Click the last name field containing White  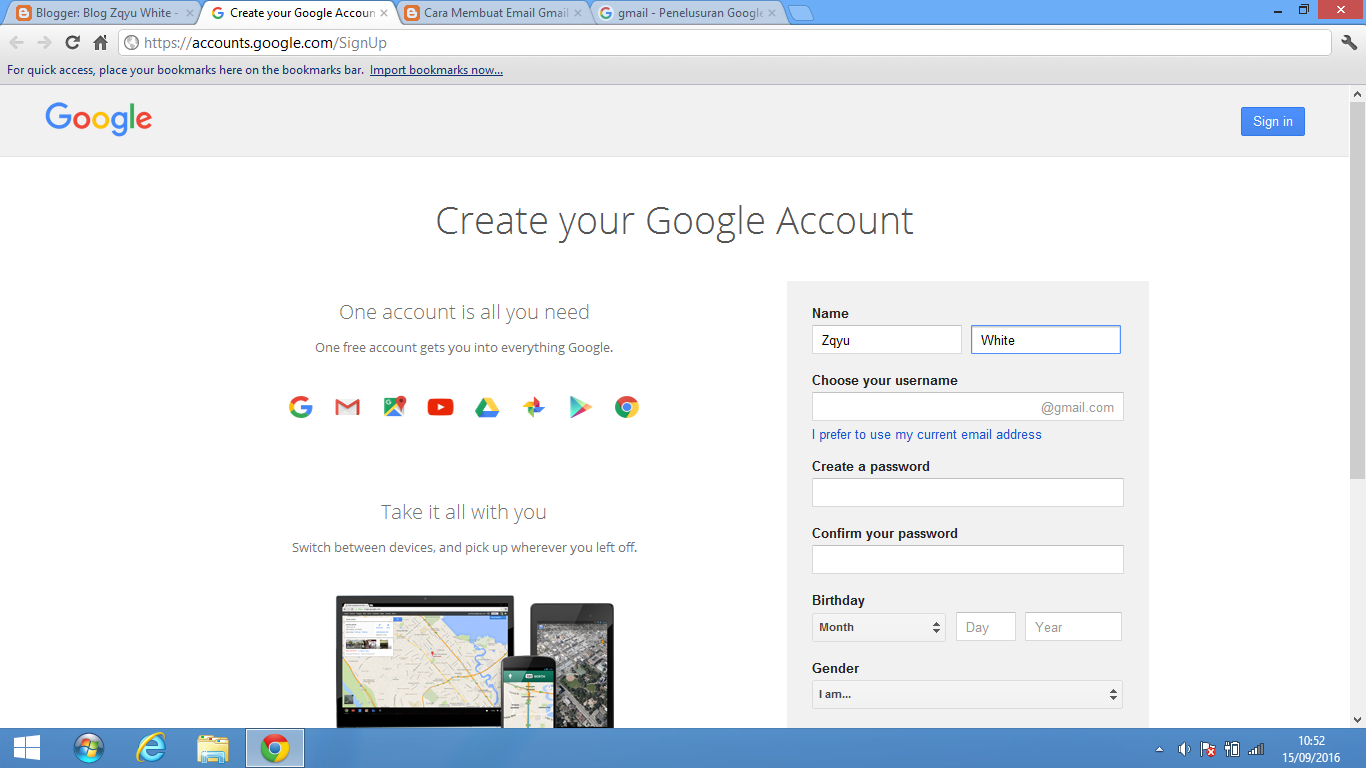coord(1046,340)
